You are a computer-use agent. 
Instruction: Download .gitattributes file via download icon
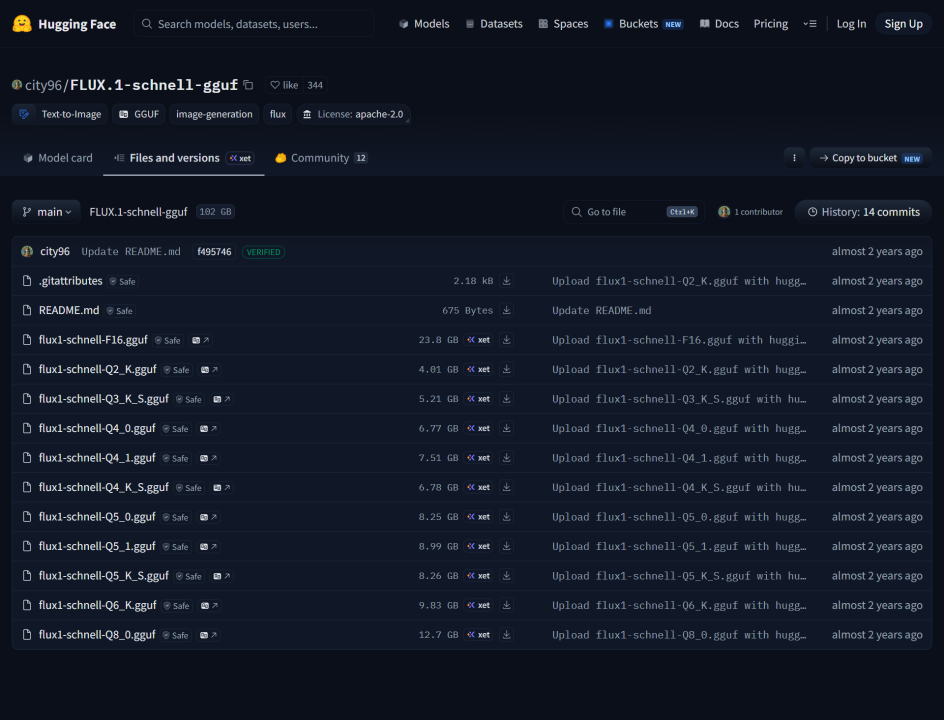tap(507, 281)
